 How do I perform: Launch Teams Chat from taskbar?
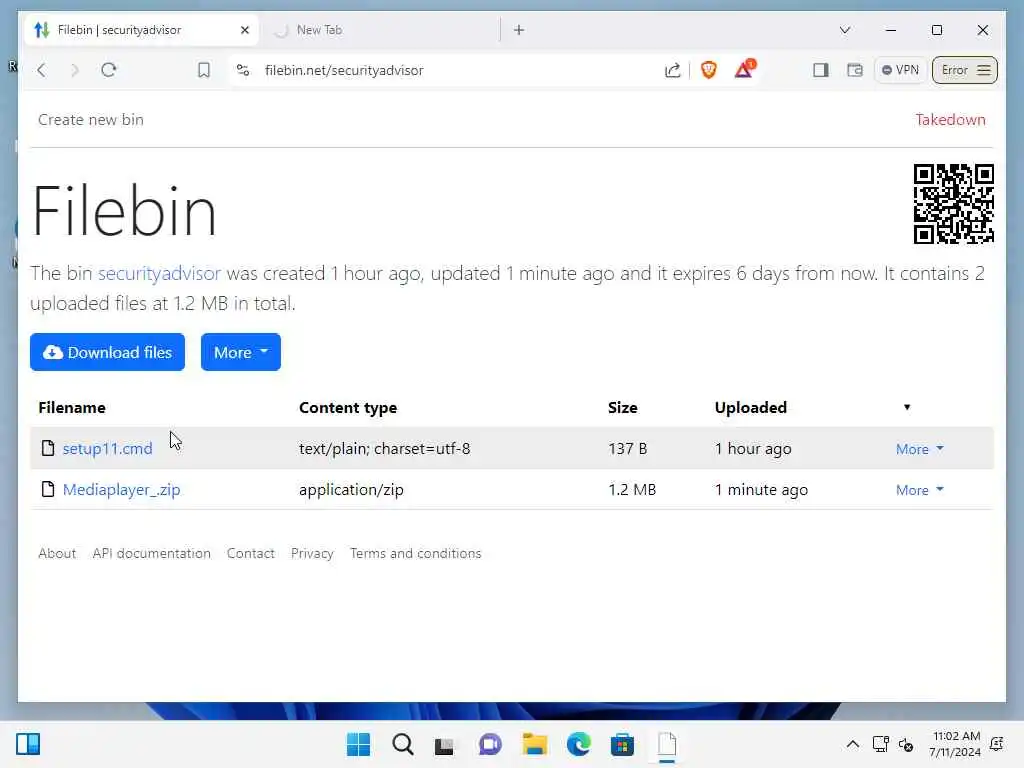click(490, 744)
